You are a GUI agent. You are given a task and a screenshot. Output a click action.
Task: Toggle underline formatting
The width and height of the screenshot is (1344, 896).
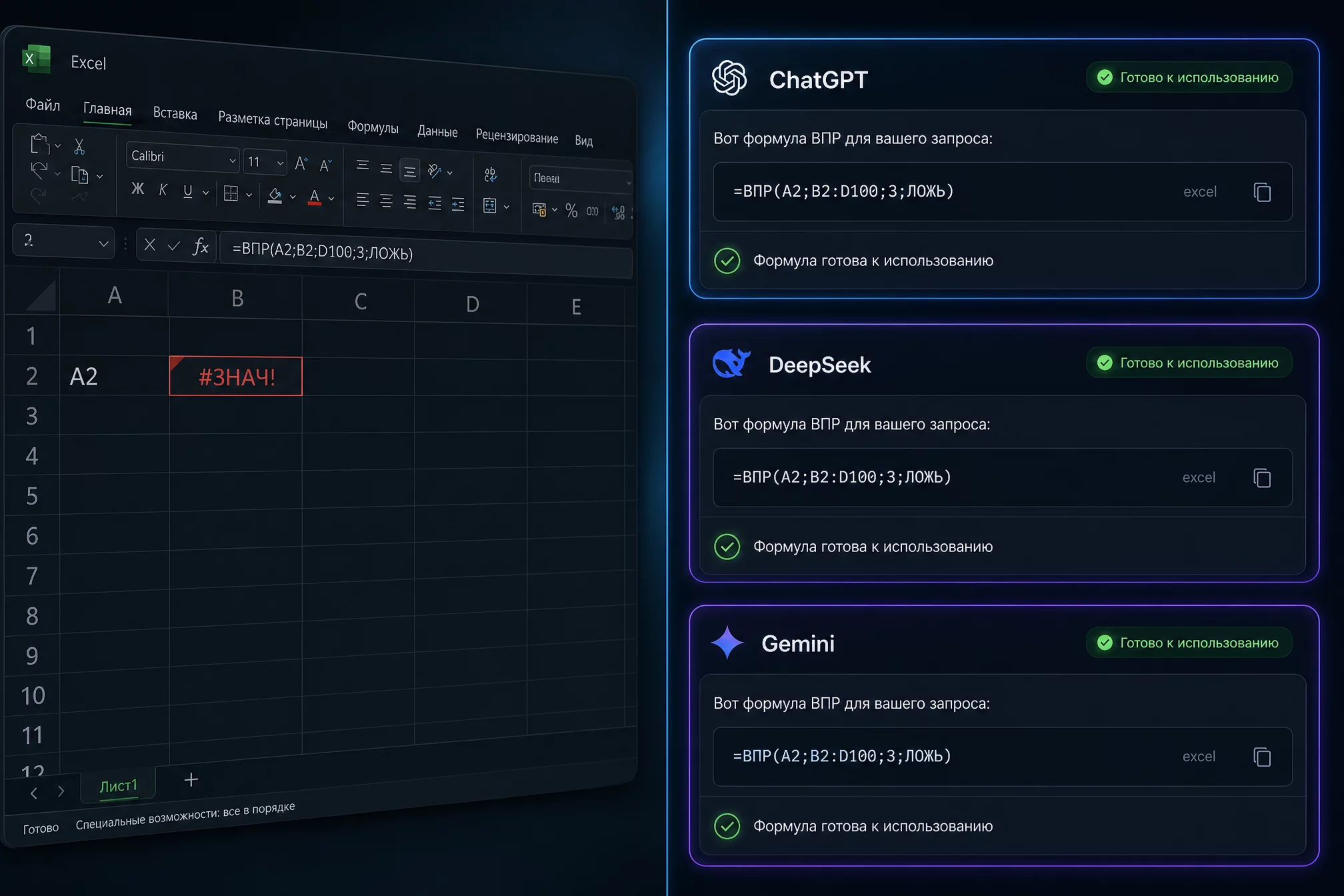click(x=188, y=191)
